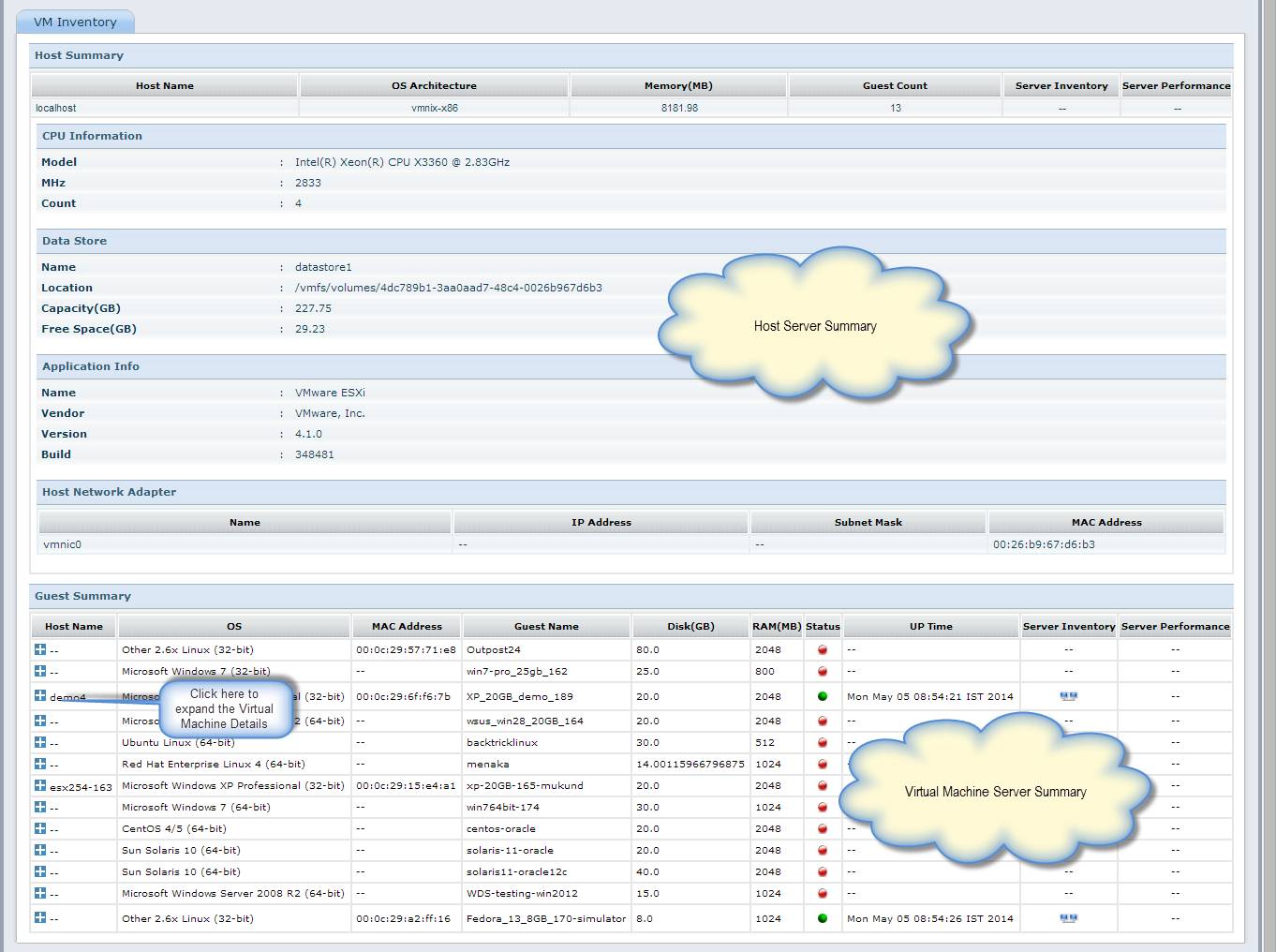Expand the Outpost24 guest row details
Viewport: 1276px width, 952px height.
pos(40,648)
